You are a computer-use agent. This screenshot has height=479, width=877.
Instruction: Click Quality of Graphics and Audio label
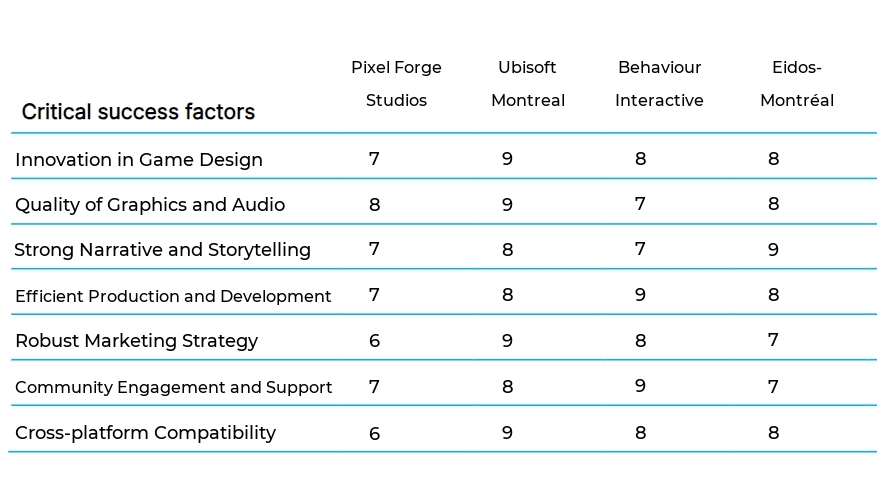150,205
